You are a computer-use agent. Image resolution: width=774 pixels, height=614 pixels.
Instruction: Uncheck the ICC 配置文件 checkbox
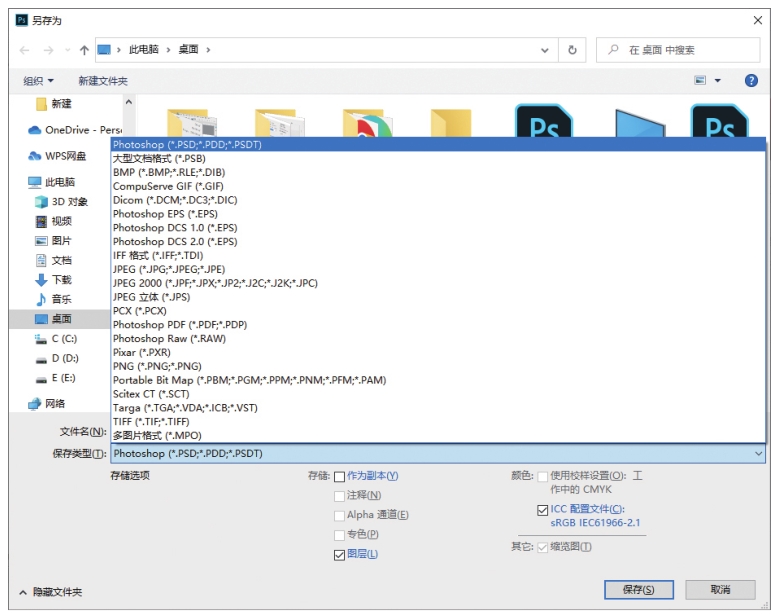[542, 510]
